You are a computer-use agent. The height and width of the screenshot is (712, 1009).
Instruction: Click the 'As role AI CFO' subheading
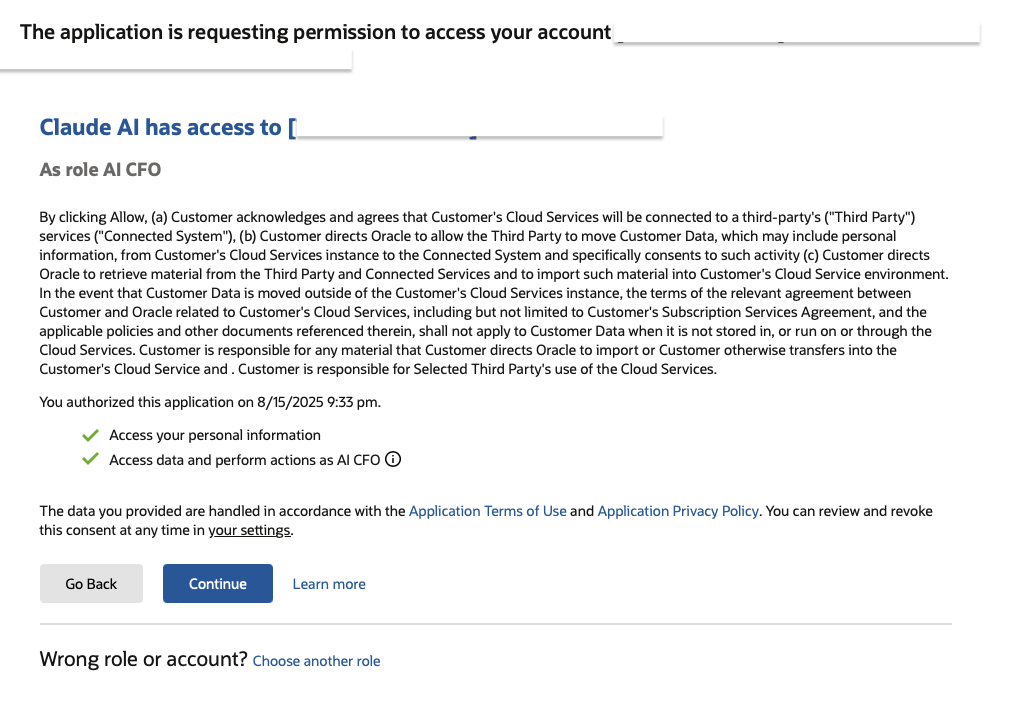(100, 169)
